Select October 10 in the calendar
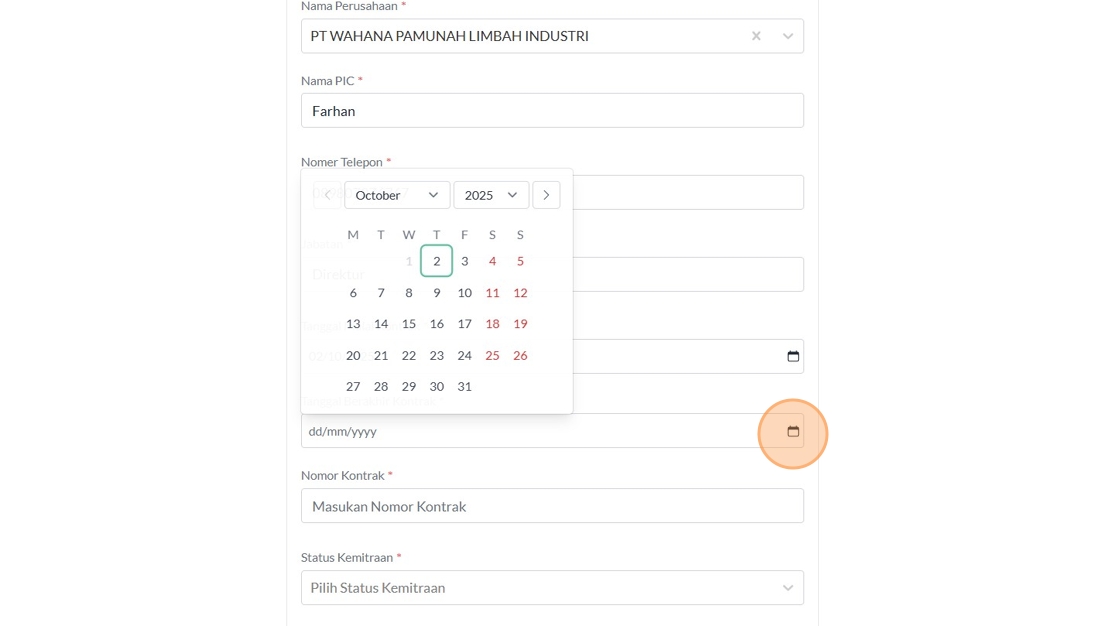The width and height of the screenshot is (1120, 626). tap(464, 293)
